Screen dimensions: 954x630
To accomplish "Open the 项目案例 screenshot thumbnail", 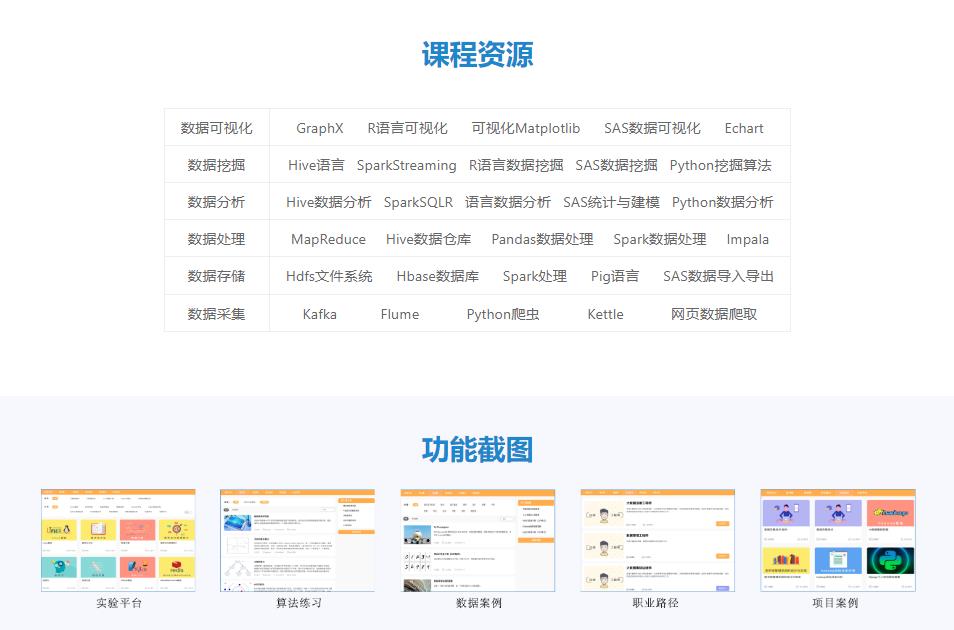I will tap(837, 540).
